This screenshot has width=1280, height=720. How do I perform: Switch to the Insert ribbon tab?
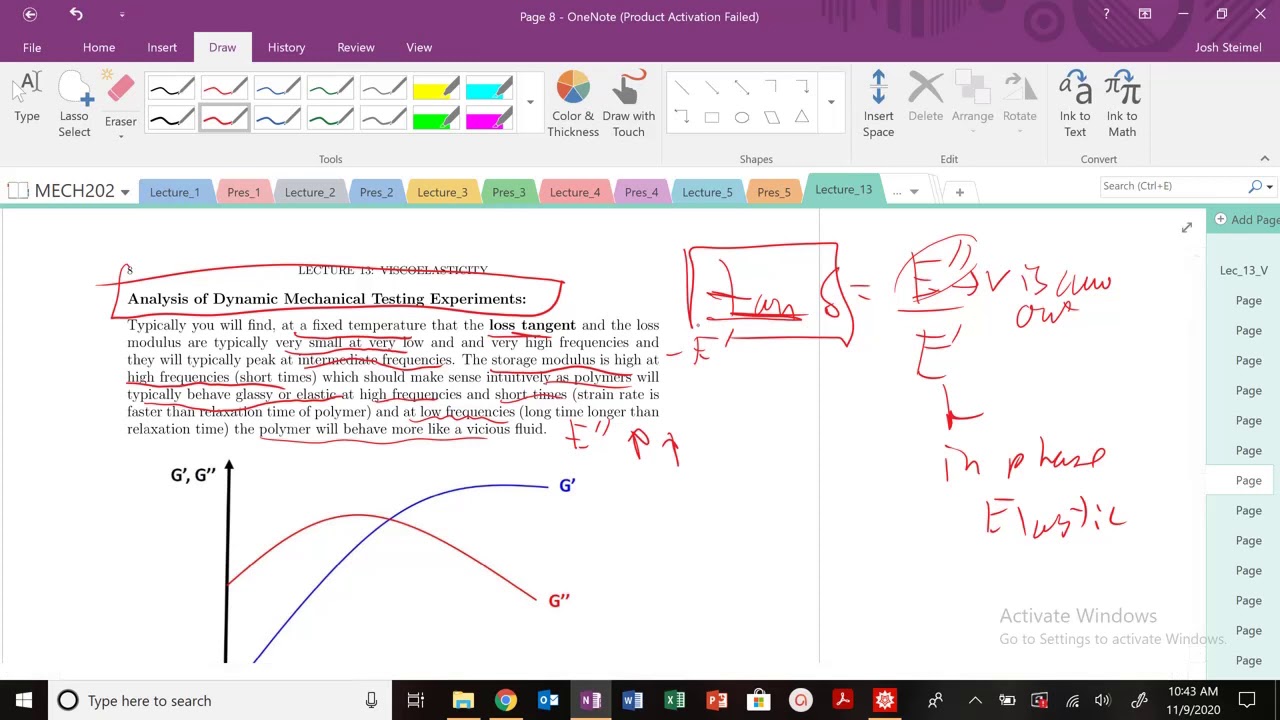point(162,47)
